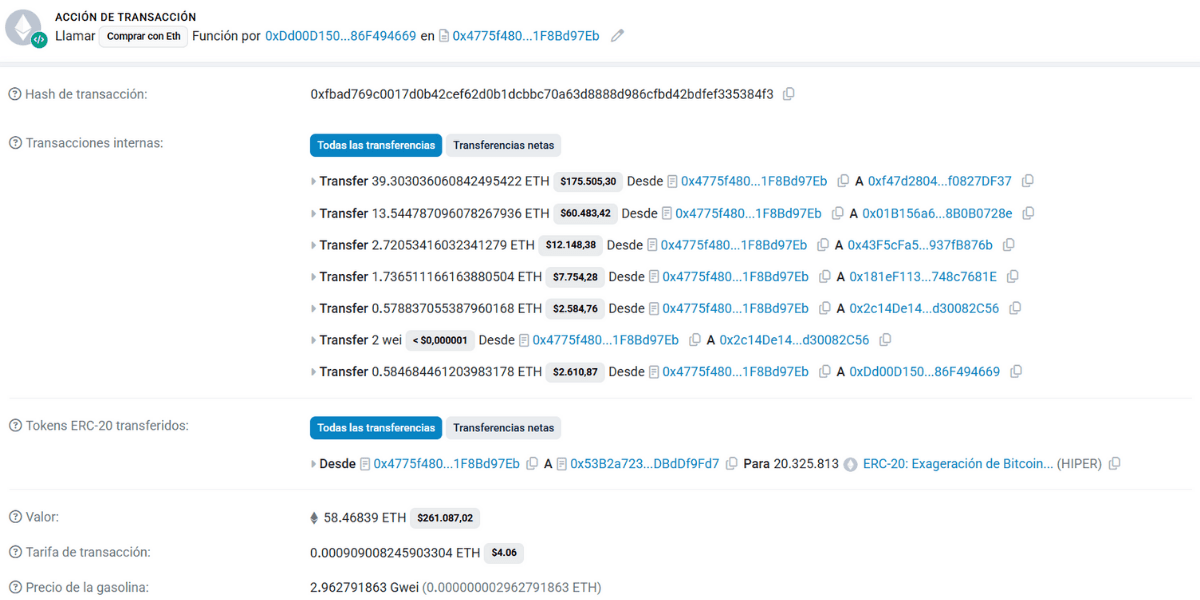Click help icon next to Precio de la gasolina

click(15, 587)
